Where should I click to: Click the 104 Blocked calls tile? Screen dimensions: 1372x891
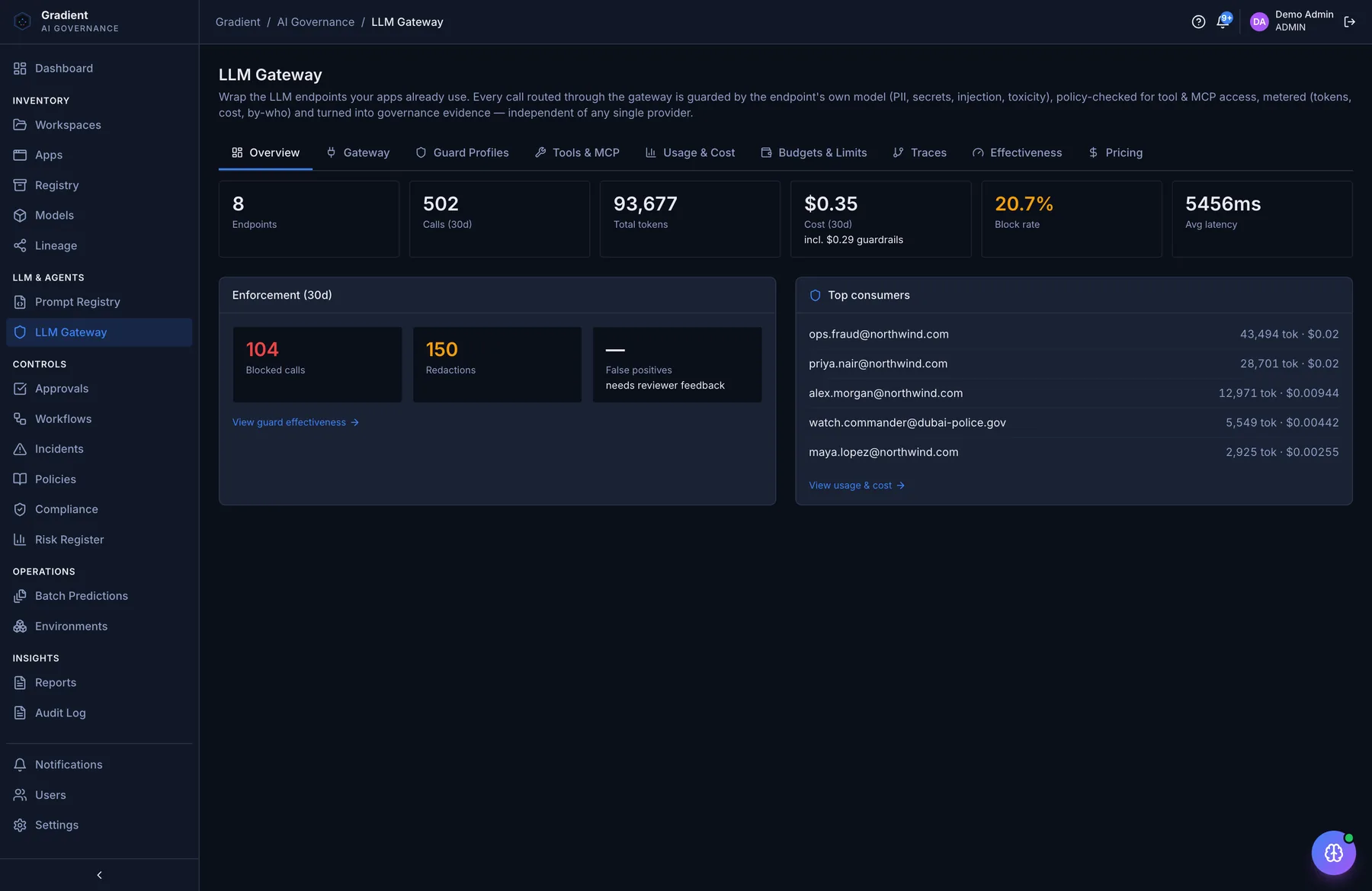pyautogui.click(x=317, y=364)
